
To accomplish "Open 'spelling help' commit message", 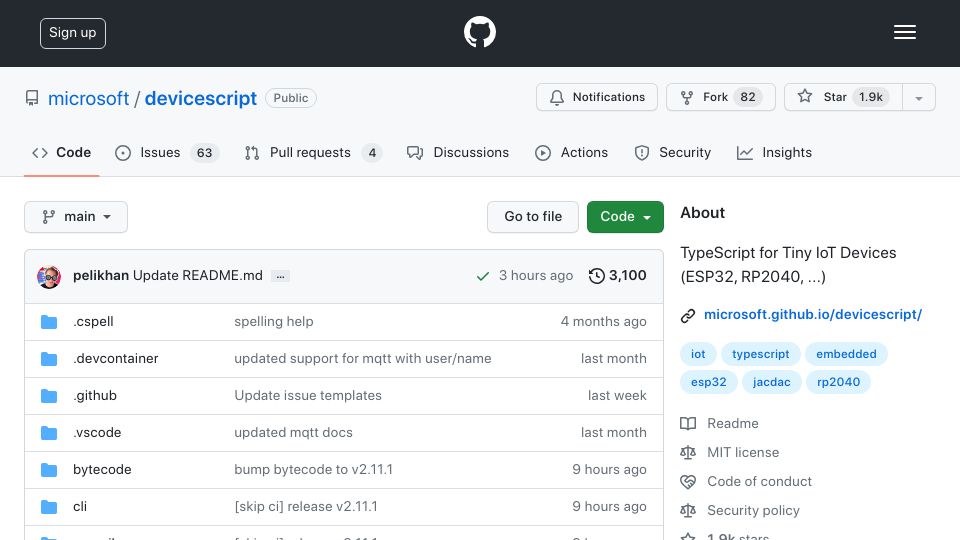I will 274,321.
